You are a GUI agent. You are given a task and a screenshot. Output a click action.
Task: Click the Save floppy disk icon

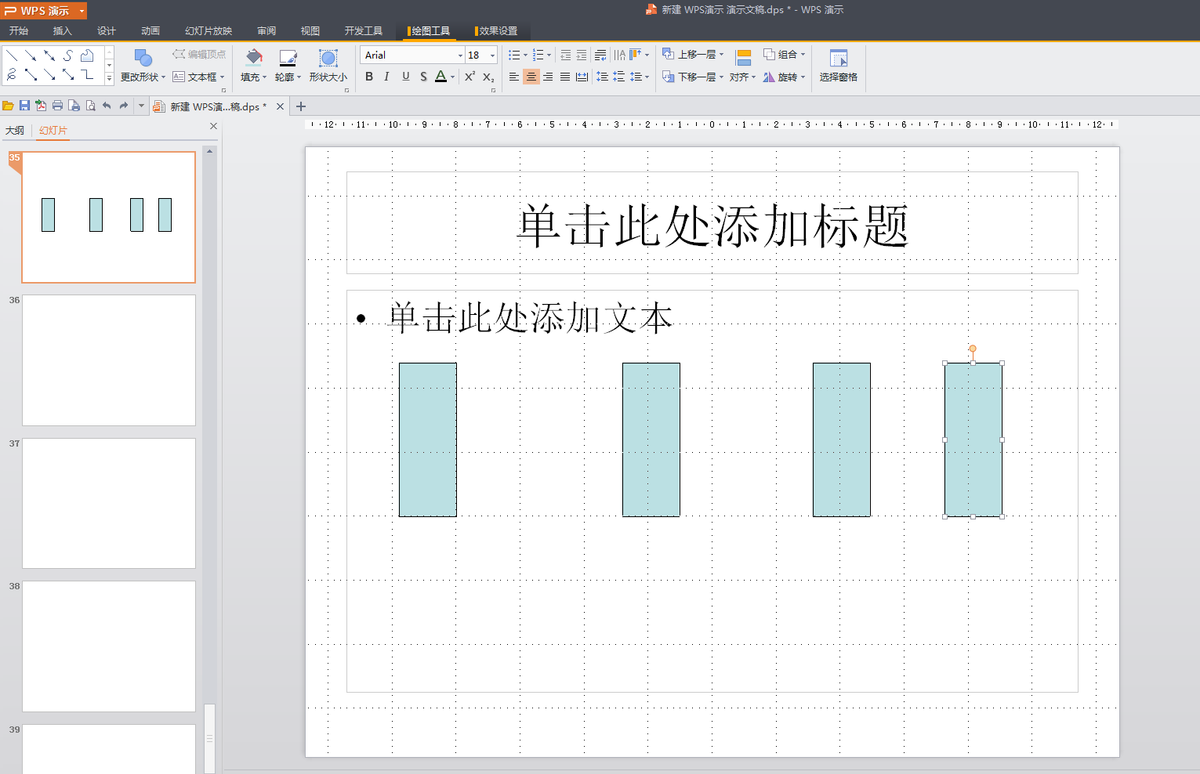tap(24, 106)
